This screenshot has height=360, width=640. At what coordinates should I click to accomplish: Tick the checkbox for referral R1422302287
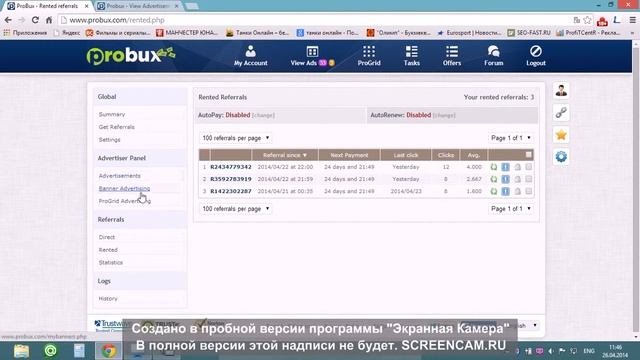[529, 191]
